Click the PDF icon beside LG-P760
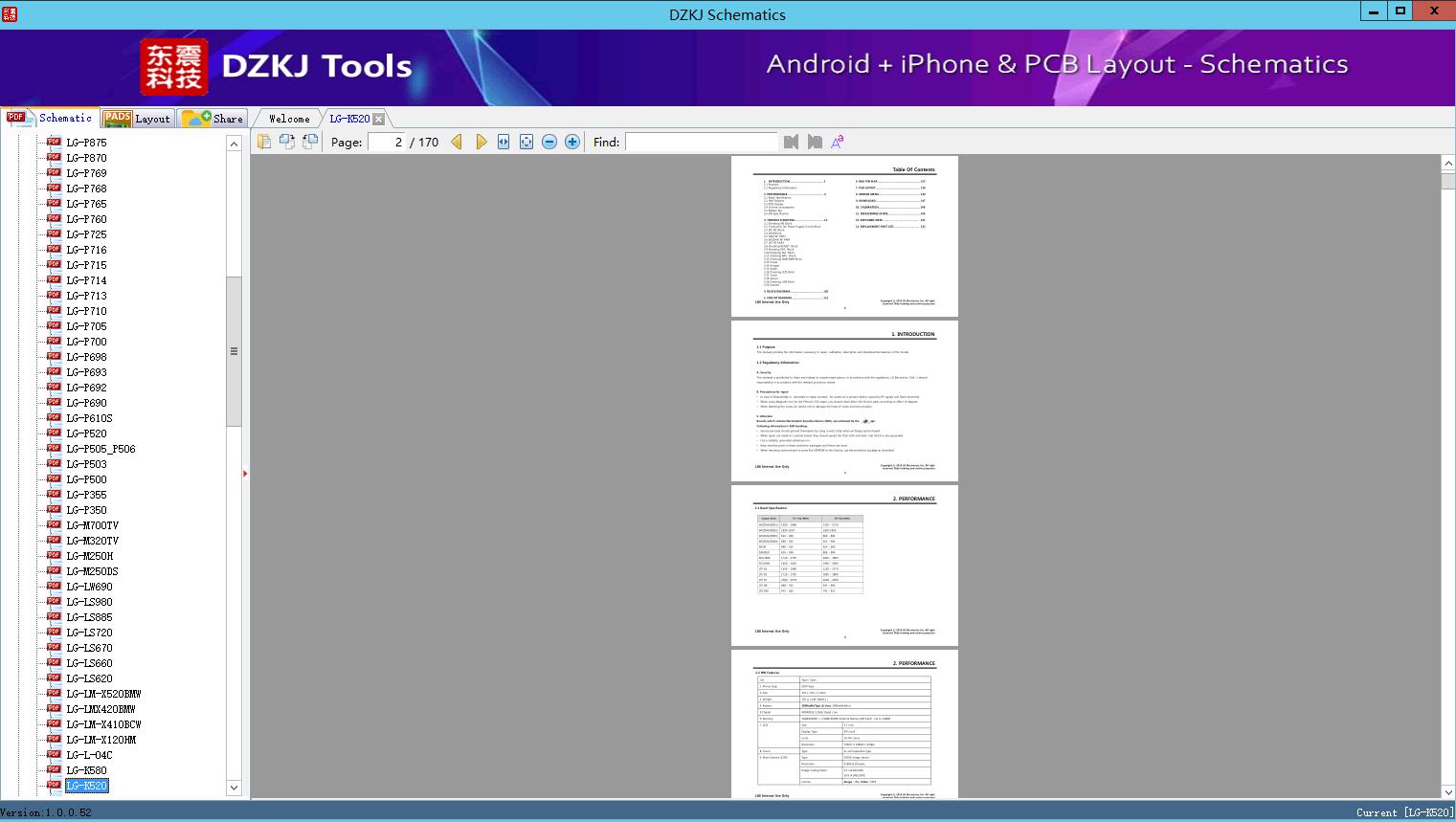The image size is (1456, 822). [54, 219]
